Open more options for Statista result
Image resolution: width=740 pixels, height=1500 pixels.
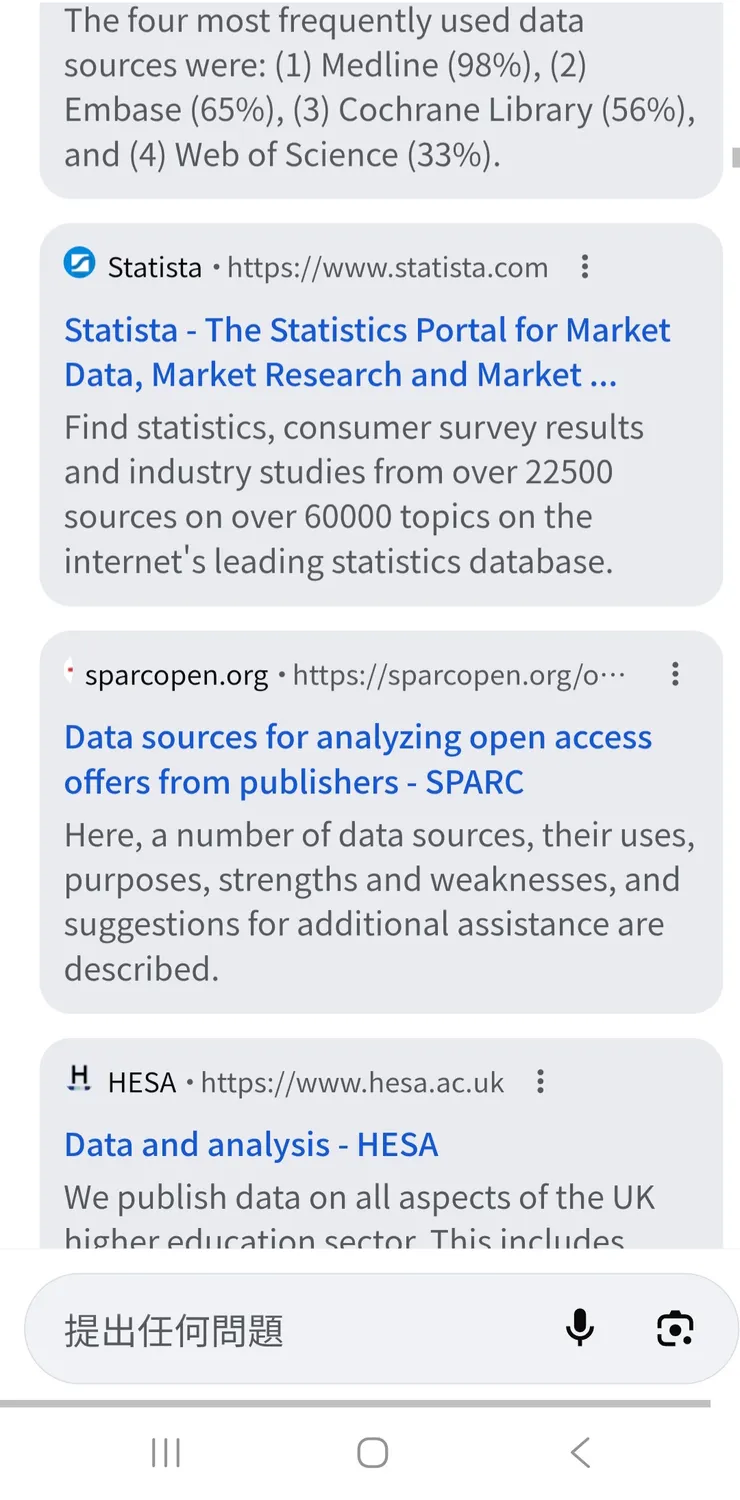point(585,267)
